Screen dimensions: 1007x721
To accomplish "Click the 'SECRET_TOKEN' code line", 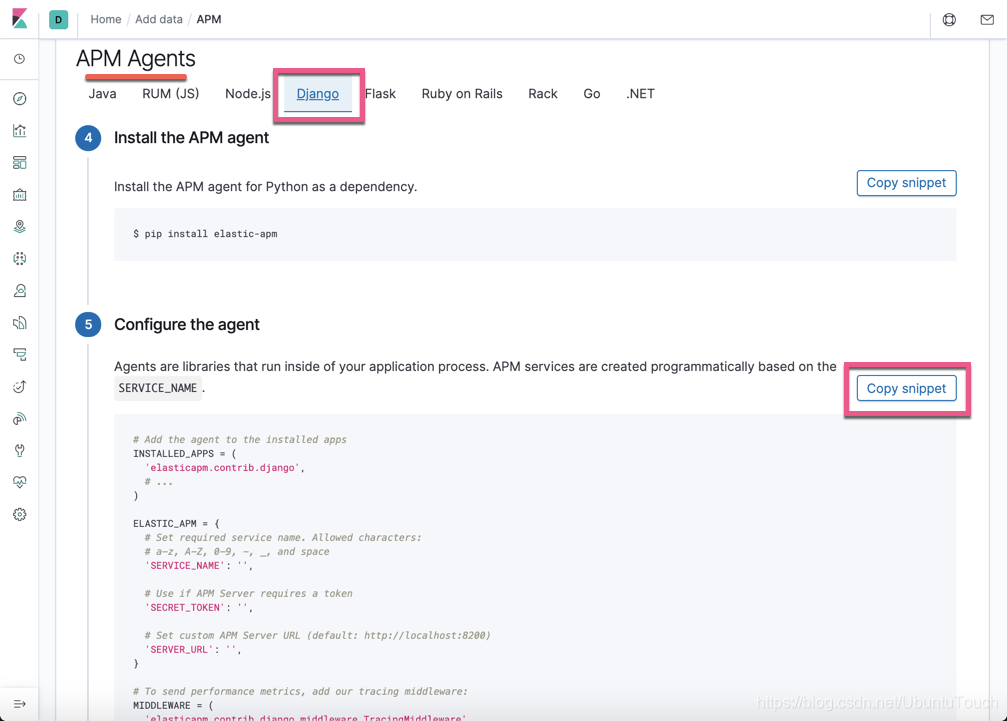I will point(198,607).
